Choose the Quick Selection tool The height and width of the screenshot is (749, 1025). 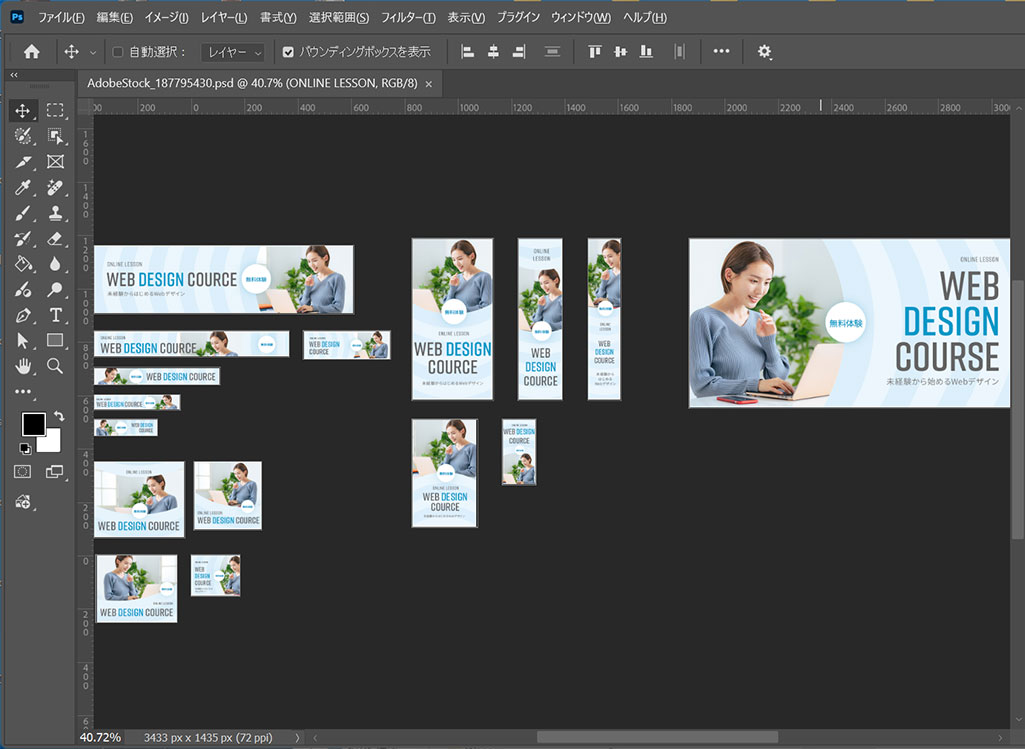[23, 136]
